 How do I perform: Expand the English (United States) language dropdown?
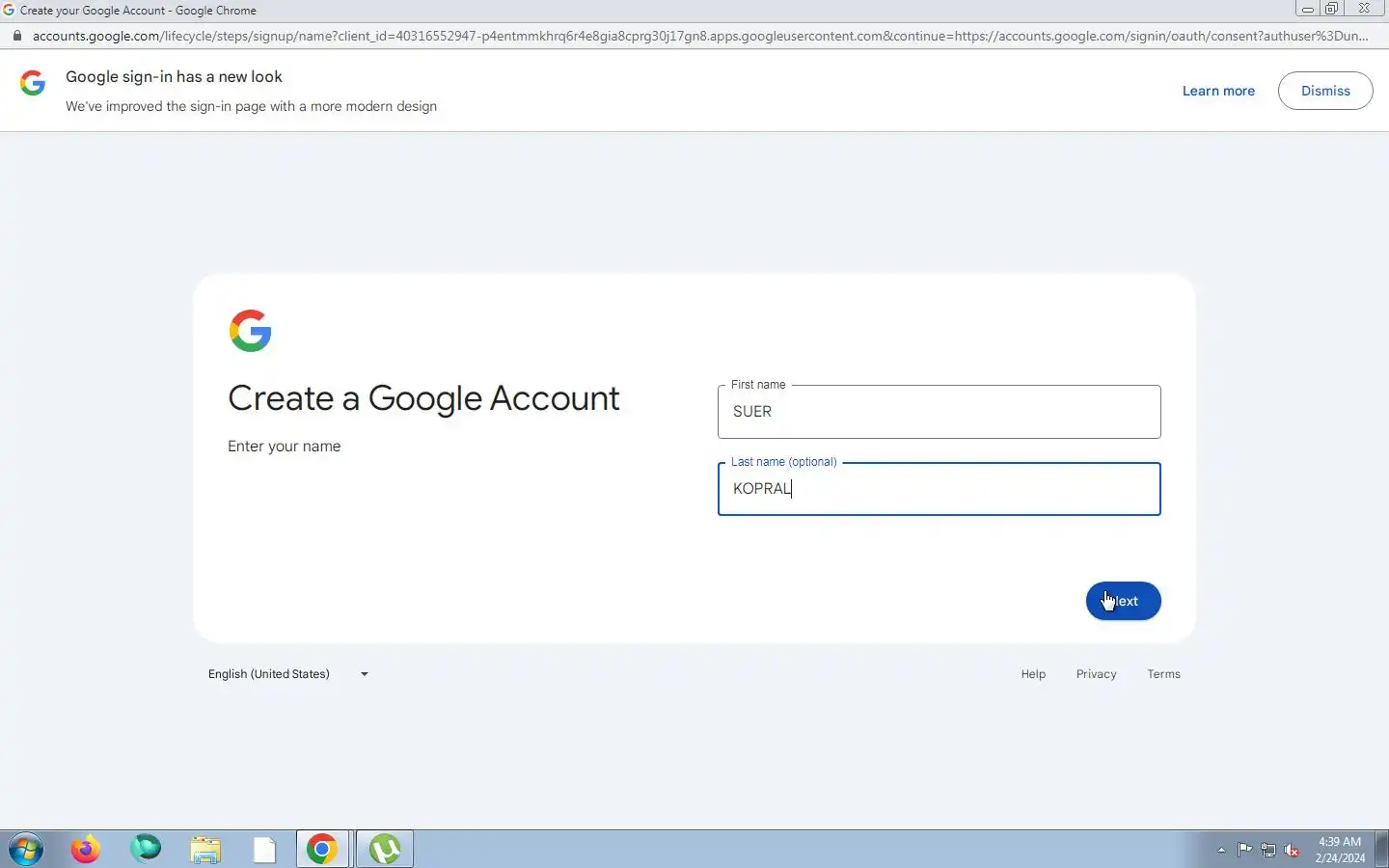(288, 674)
